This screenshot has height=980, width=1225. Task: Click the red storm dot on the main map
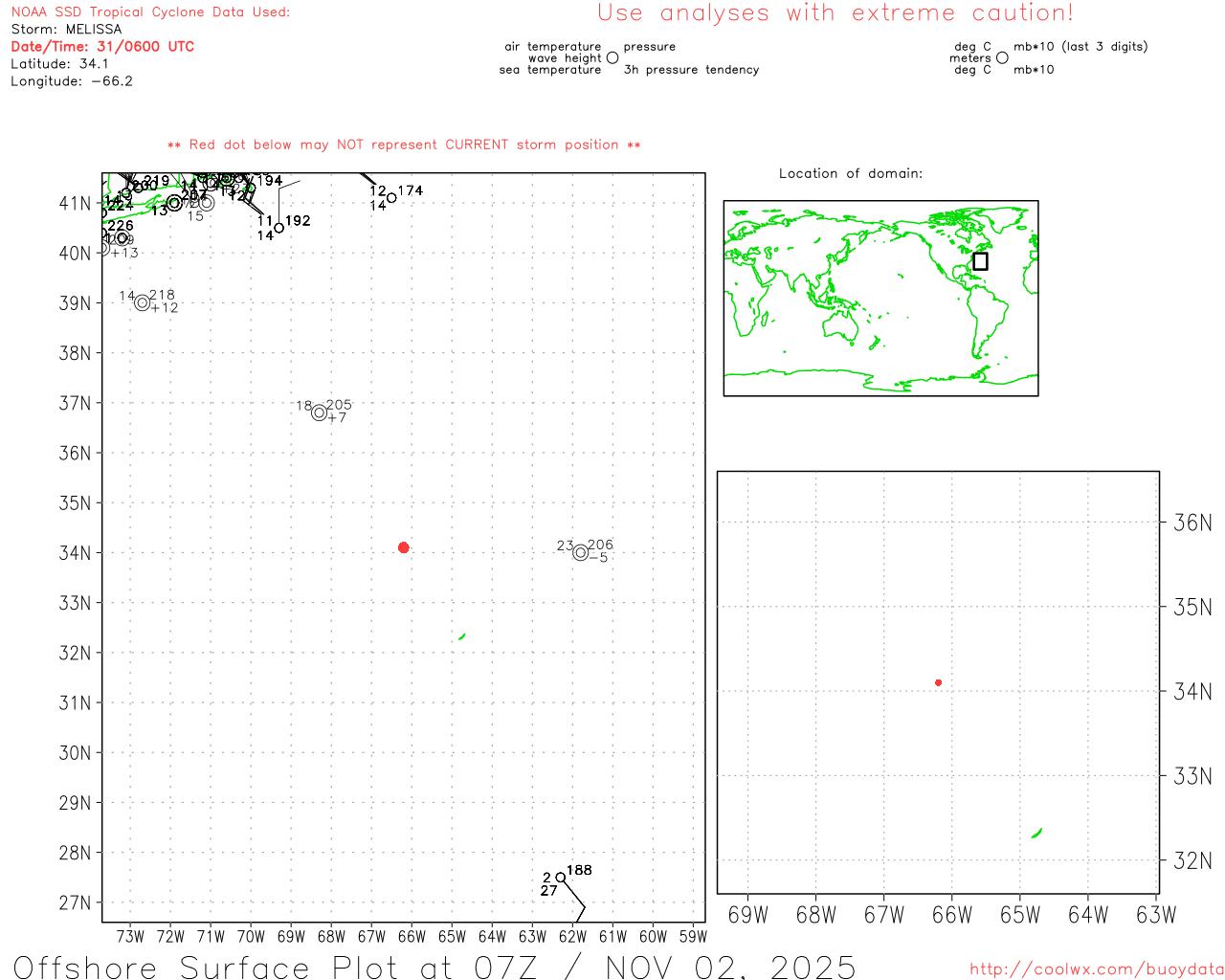pos(403,547)
